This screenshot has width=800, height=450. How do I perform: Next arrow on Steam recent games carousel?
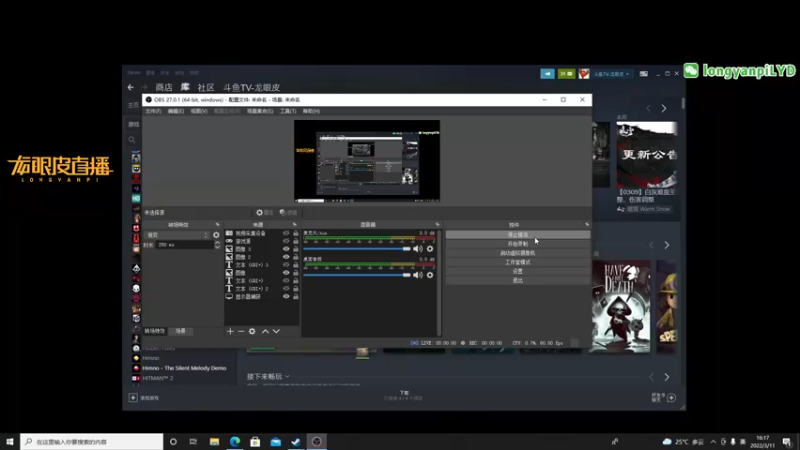coord(667,245)
